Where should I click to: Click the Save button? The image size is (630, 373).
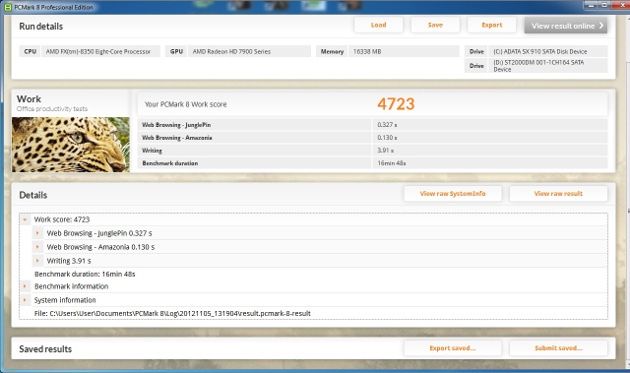click(x=435, y=25)
